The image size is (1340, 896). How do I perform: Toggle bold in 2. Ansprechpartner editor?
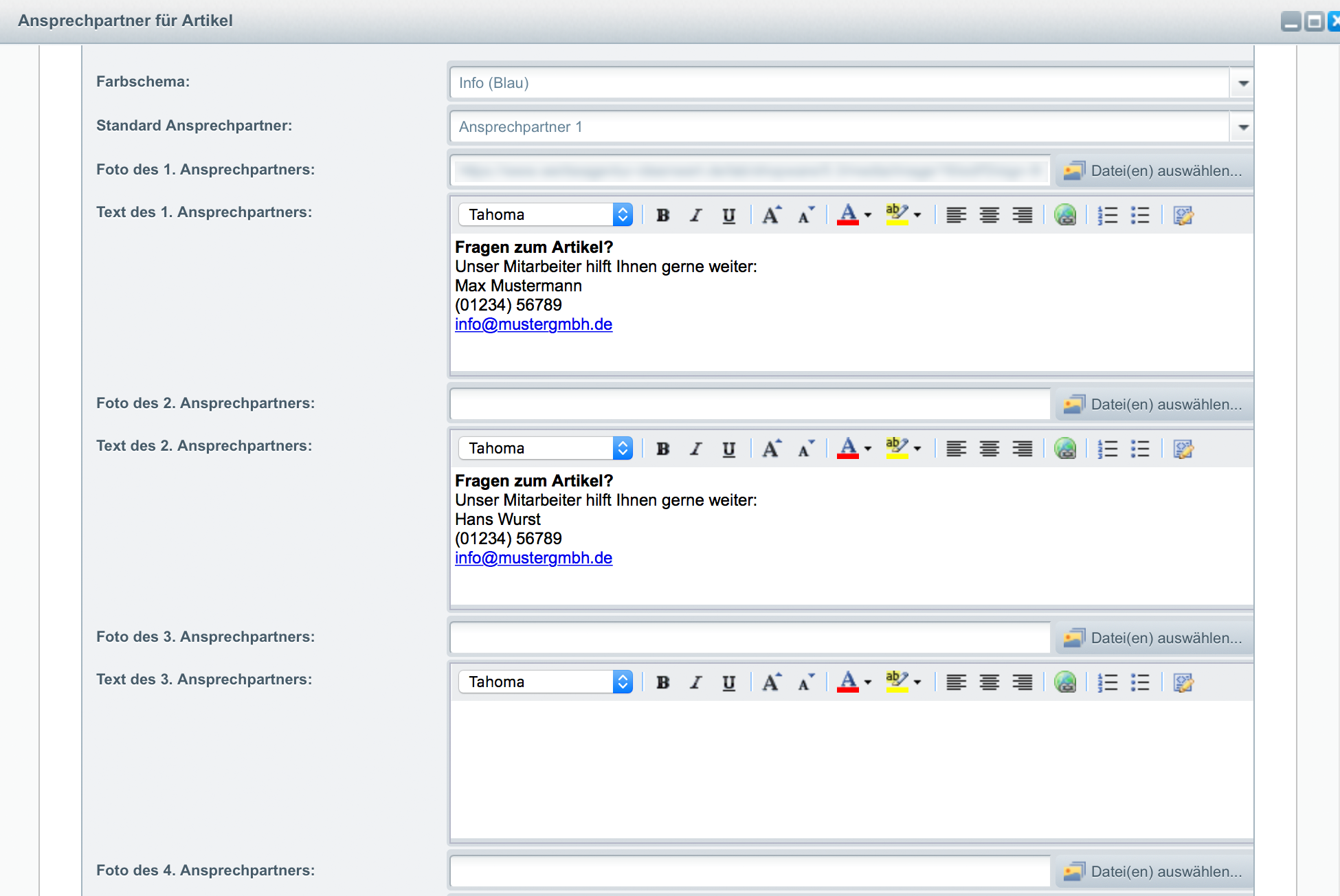tap(662, 449)
